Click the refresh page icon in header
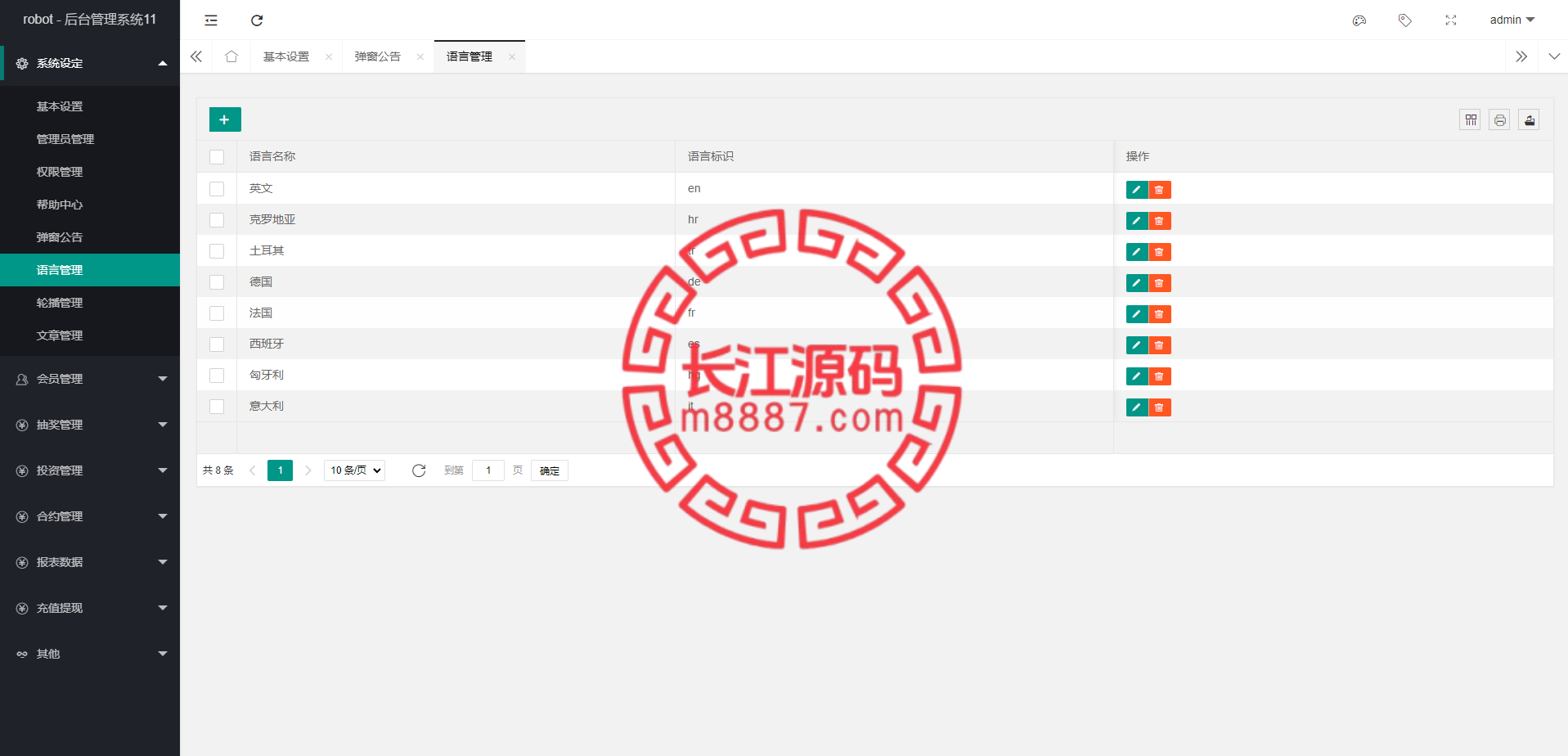This screenshot has height=756, width=1568. [257, 20]
